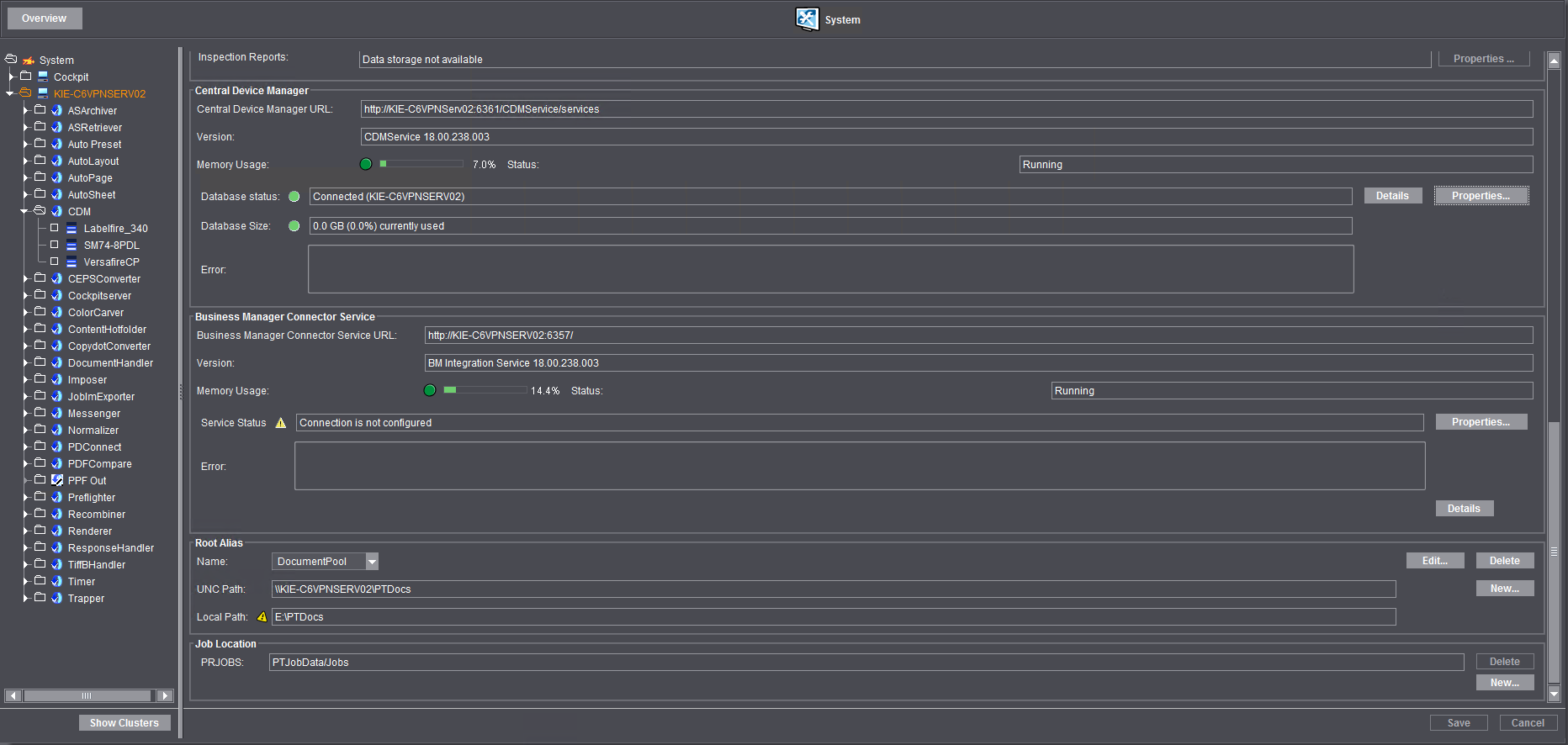
Task: Click New under Root Alias Delete
Action: tap(1505, 589)
